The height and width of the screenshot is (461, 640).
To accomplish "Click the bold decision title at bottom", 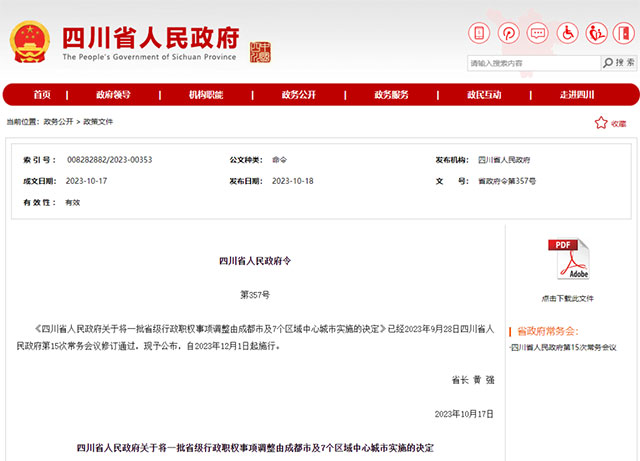I will point(255,448).
